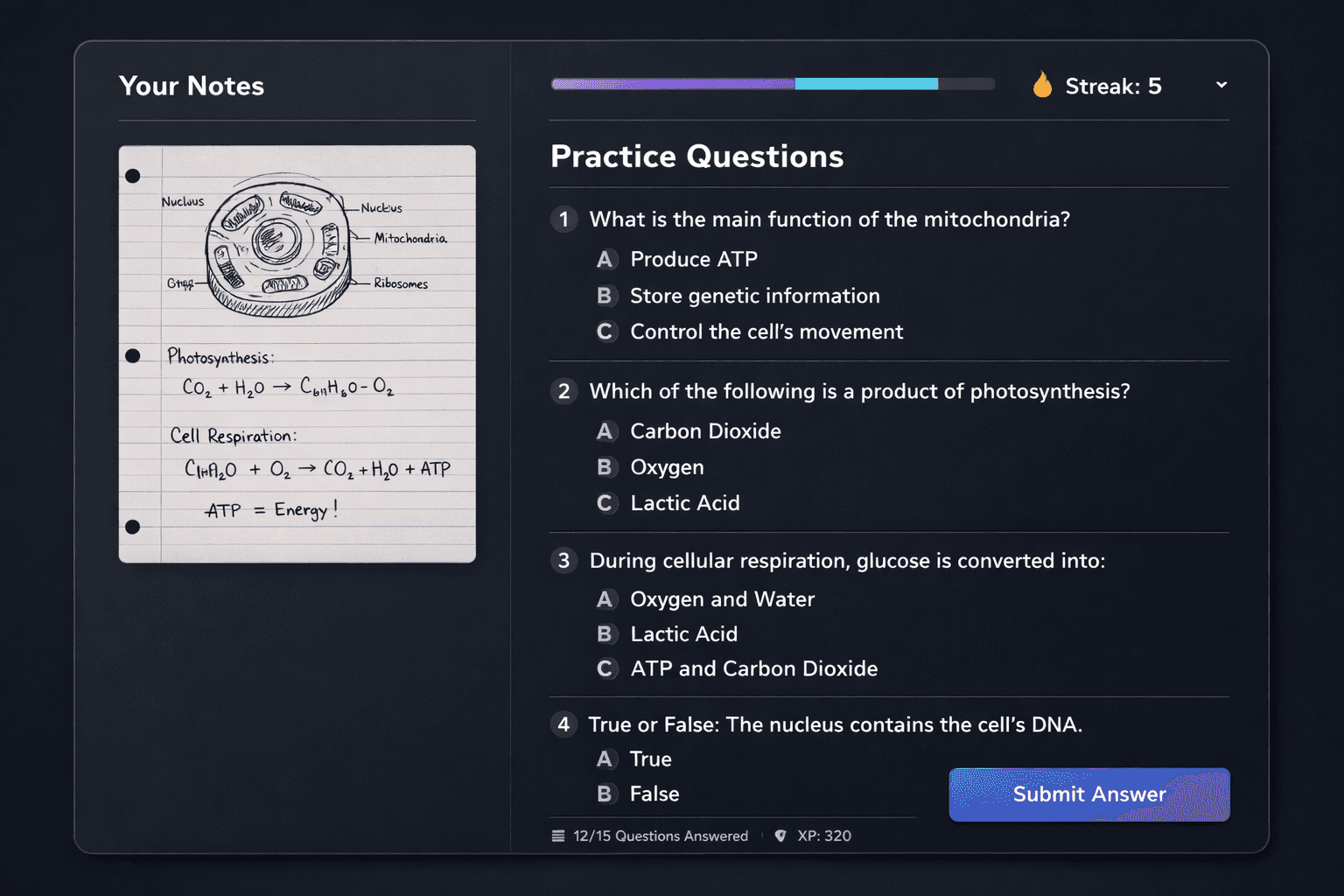Expand the Streak dropdown chevron
Image resolution: width=1344 pixels, height=896 pixels.
tap(1221, 85)
